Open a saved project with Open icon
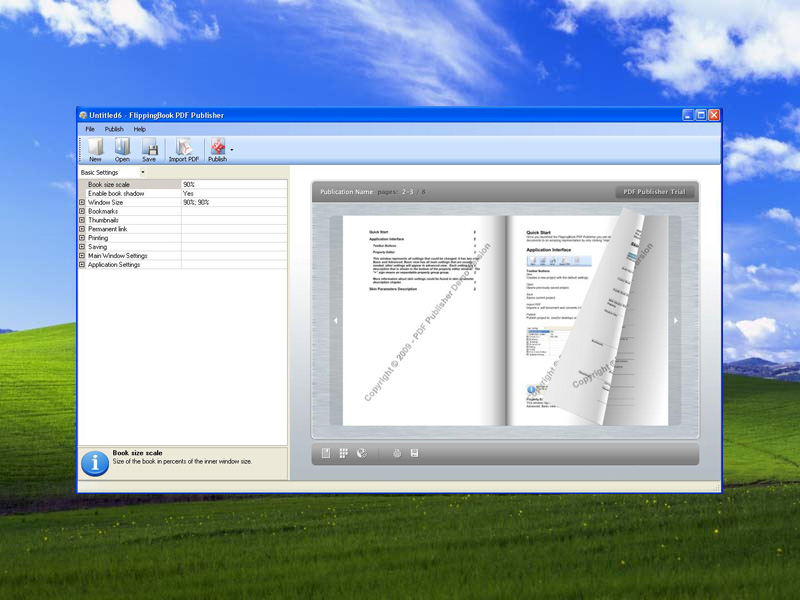Image resolution: width=800 pixels, height=600 pixels. point(122,149)
